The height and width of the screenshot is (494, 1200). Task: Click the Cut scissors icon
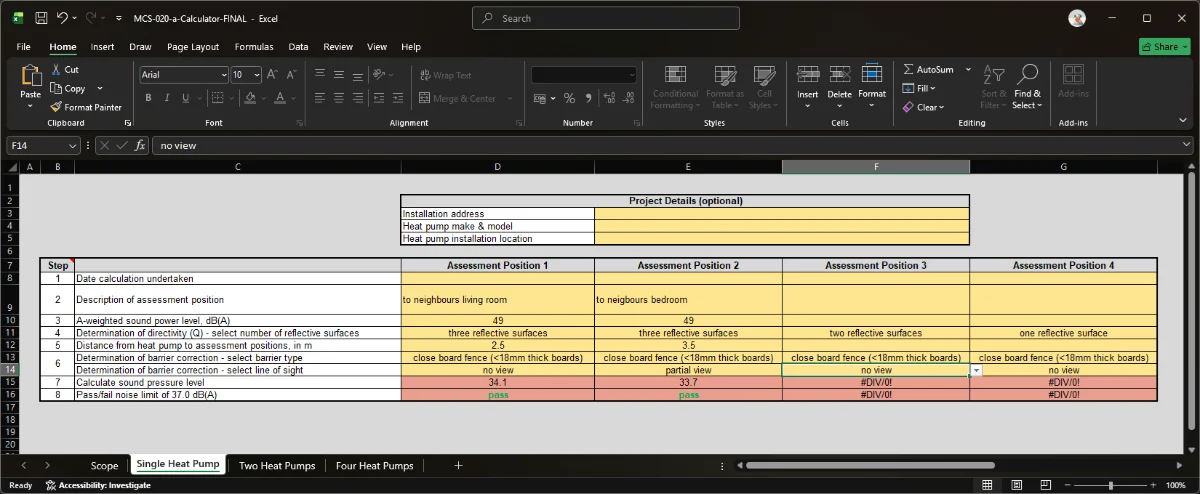56,70
